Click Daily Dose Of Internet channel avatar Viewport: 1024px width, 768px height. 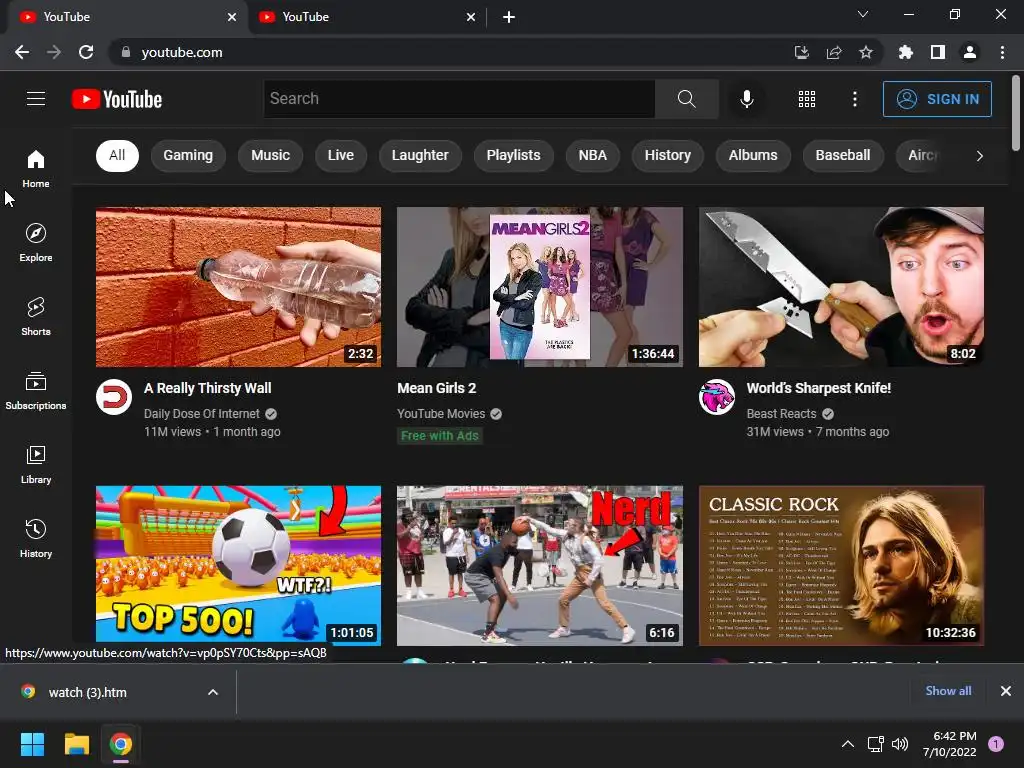114,397
